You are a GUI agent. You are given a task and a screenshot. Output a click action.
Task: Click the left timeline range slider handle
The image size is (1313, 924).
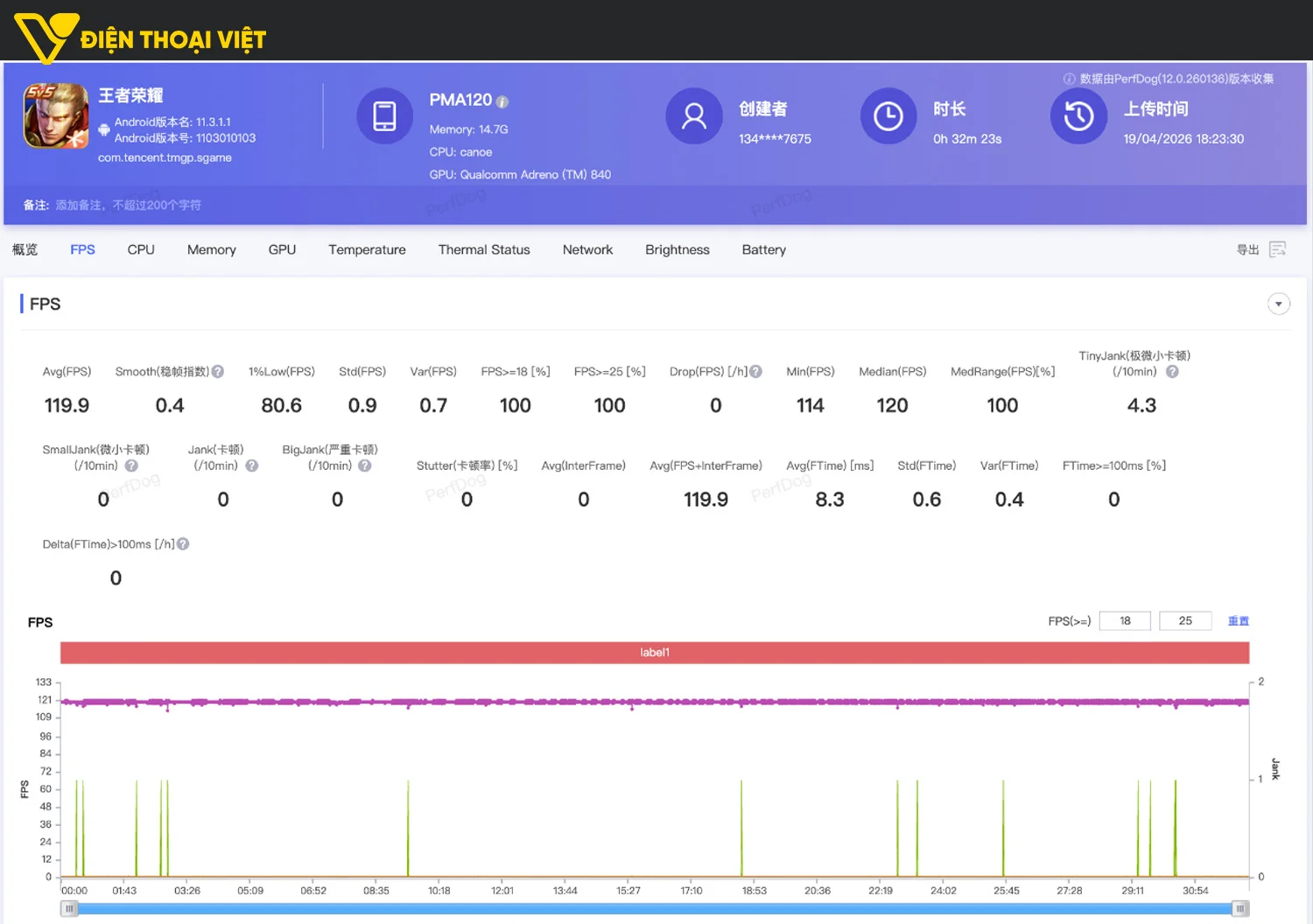pos(69,909)
